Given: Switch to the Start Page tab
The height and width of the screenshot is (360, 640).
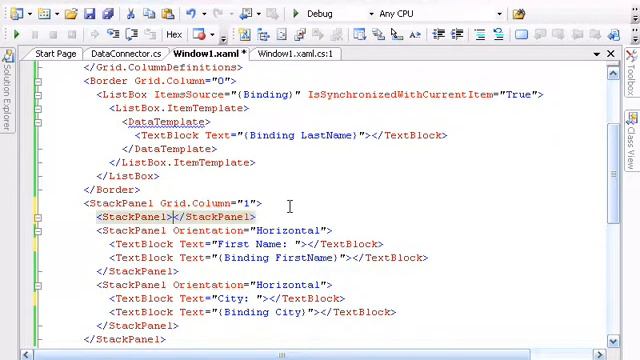Looking at the screenshot, I should (x=56, y=54).
